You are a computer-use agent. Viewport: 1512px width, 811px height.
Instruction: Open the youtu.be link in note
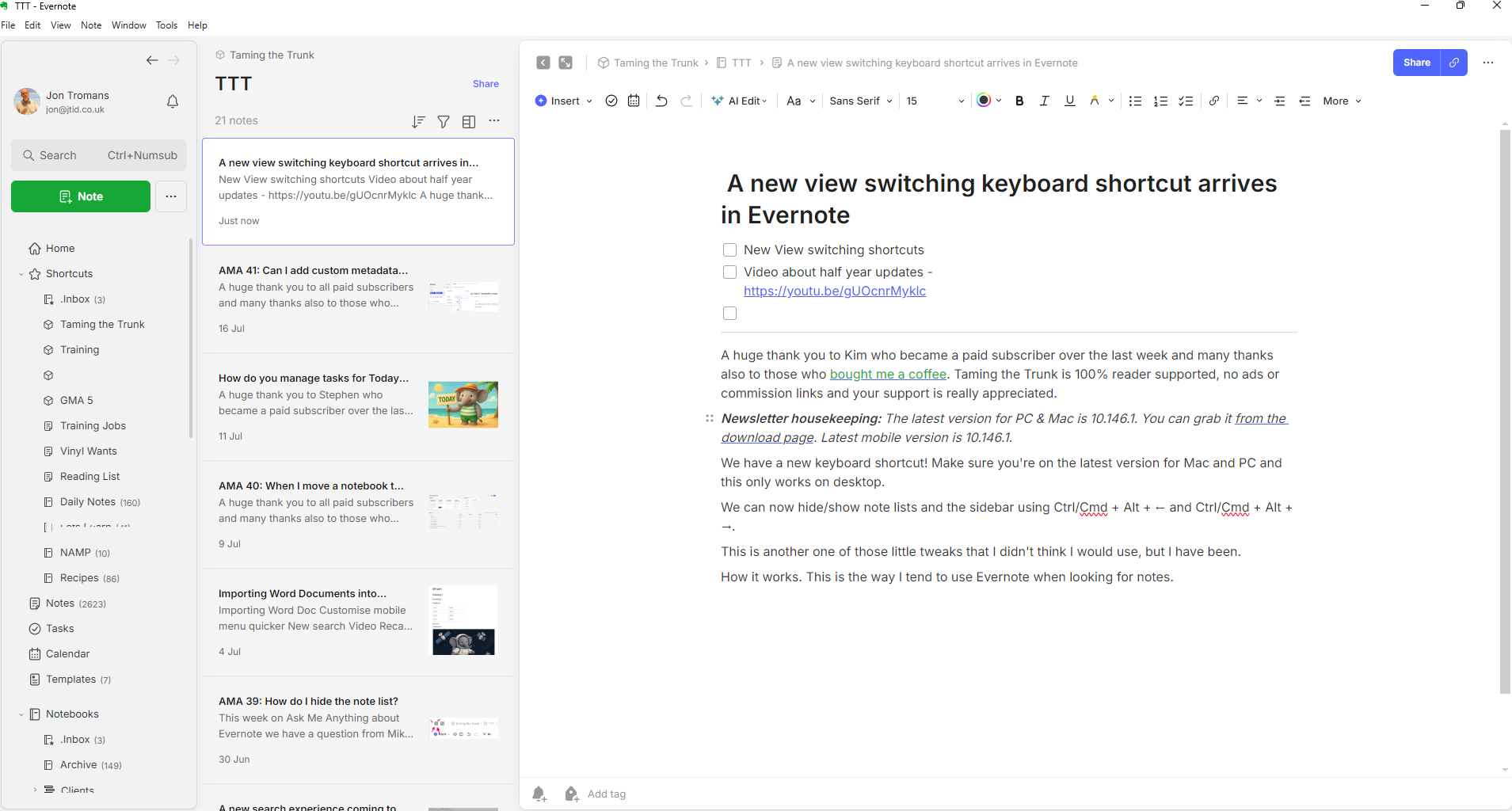pyautogui.click(x=835, y=291)
